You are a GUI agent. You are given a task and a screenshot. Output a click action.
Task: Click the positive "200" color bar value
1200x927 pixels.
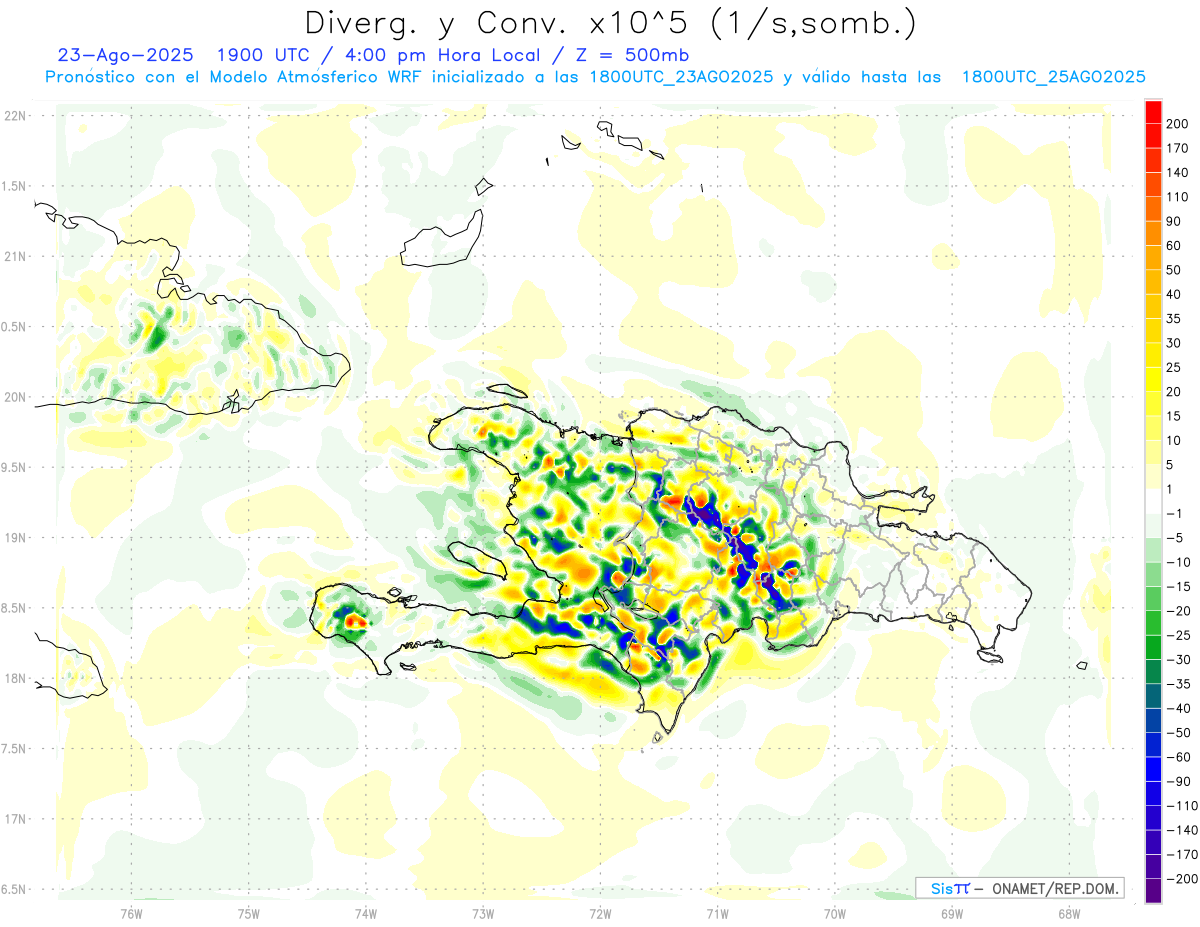pyautogui.click(x=1177, y=124)
